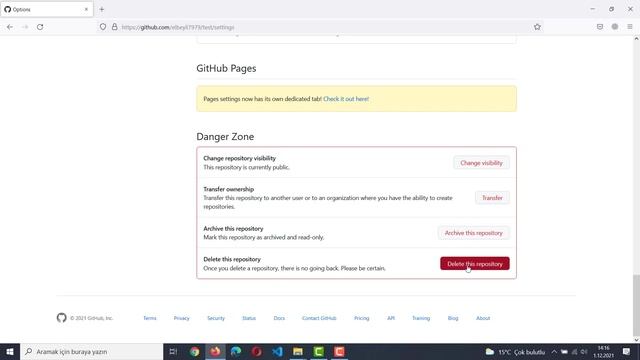640x360 pixels.
Task: Open the Pocket save icon
Action: point(600,27)
